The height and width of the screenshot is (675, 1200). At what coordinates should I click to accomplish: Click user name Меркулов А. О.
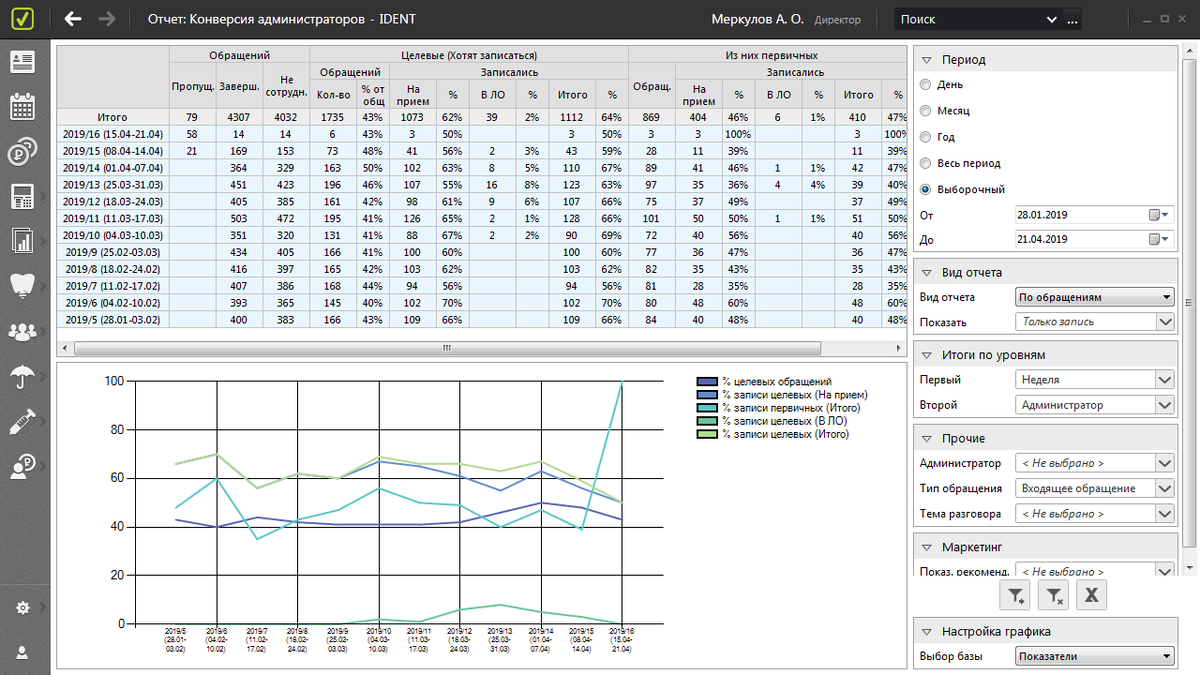tap(755, 19)
